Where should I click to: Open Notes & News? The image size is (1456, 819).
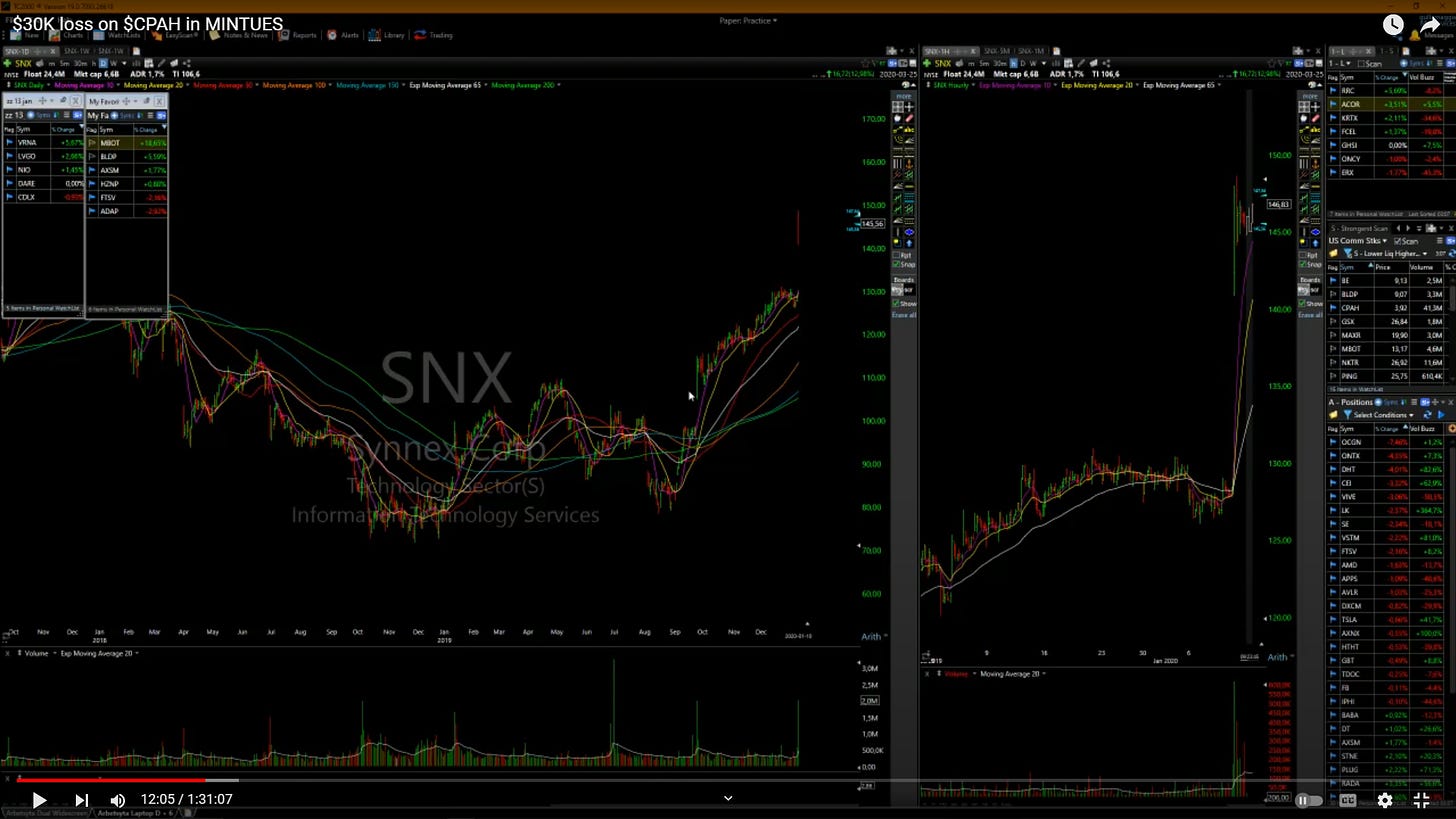tap(239, 35)
